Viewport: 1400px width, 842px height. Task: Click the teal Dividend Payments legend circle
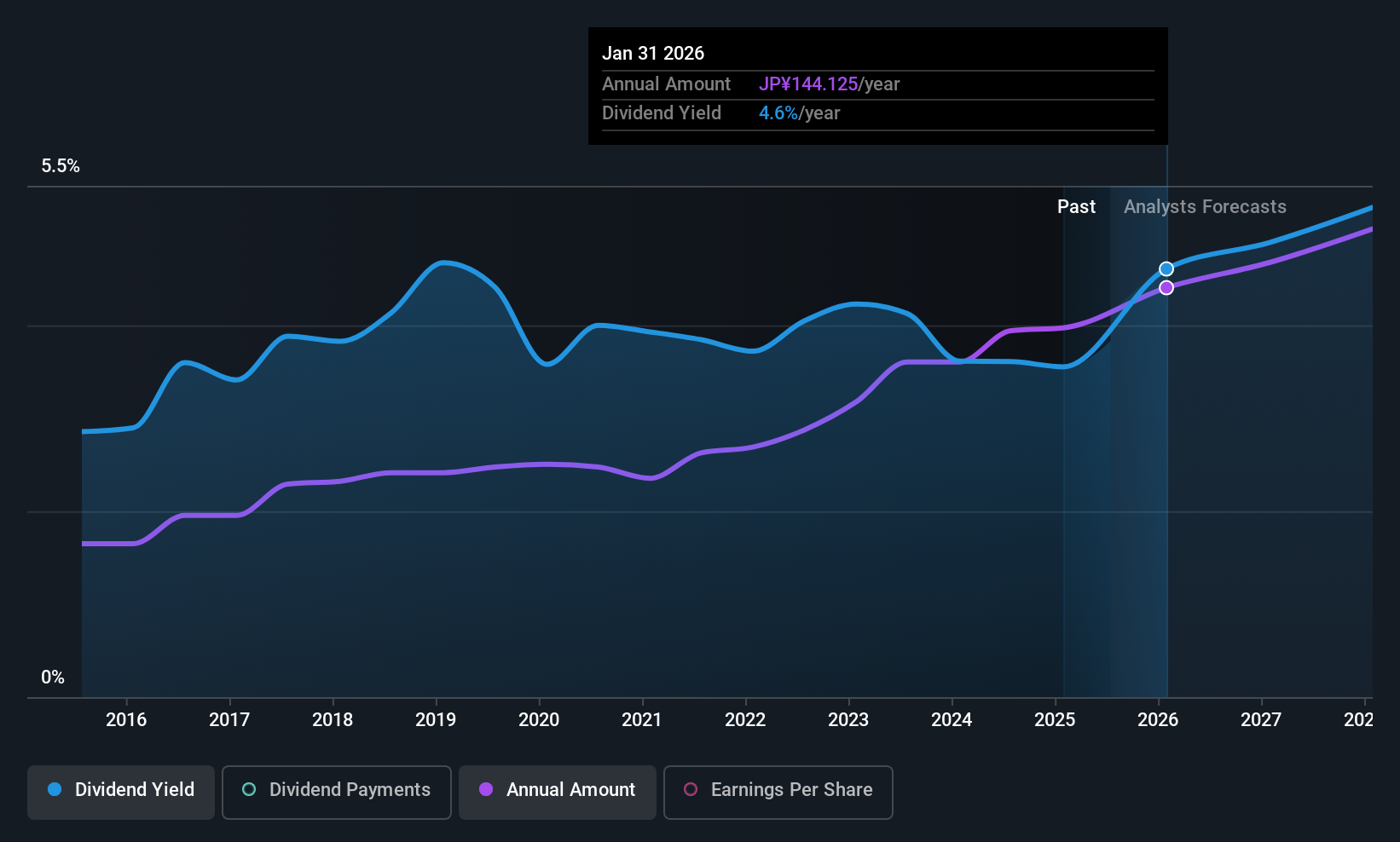pyautogui.click(x=249, y=789)
